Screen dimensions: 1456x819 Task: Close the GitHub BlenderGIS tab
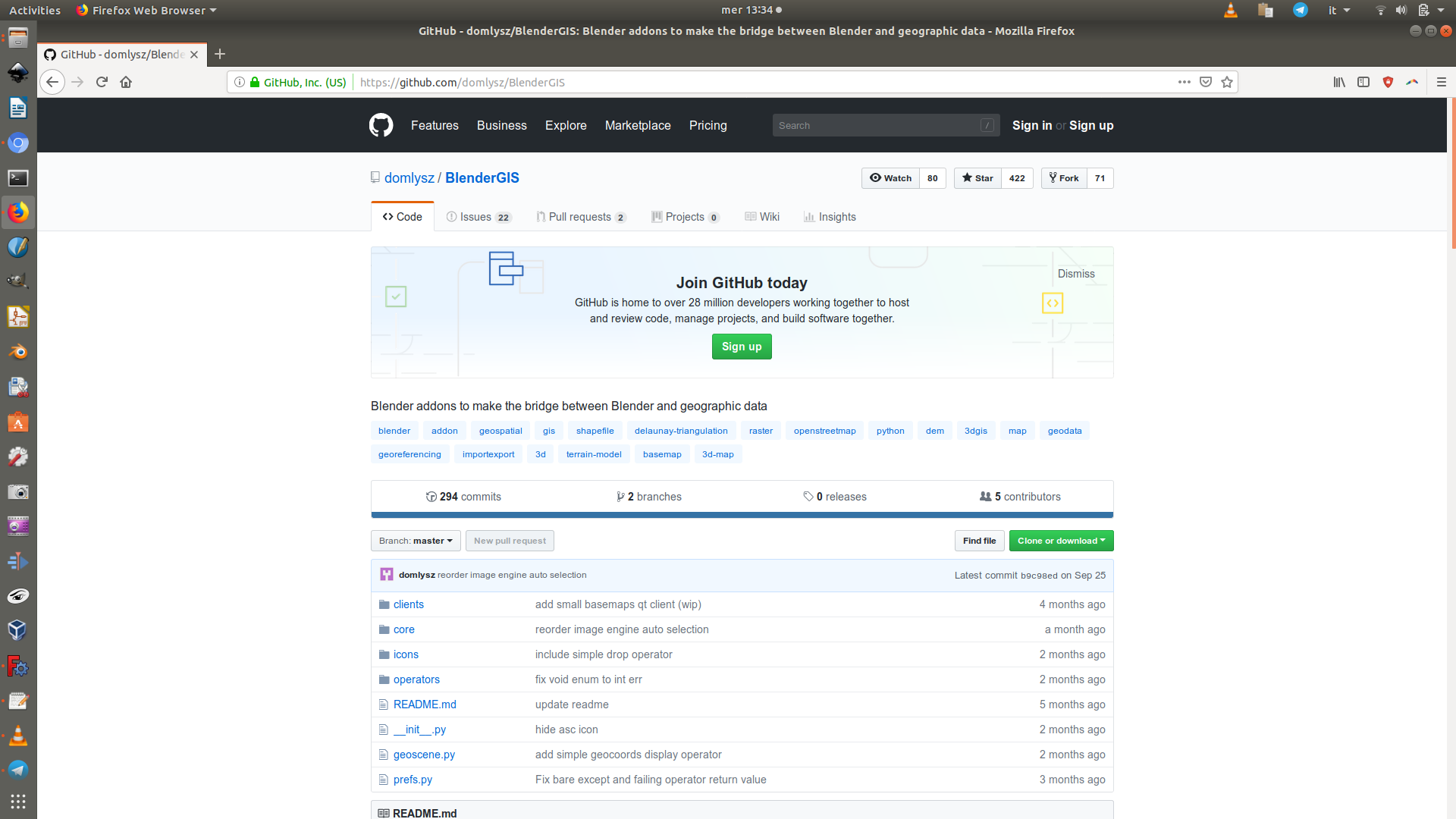[194, 55]
